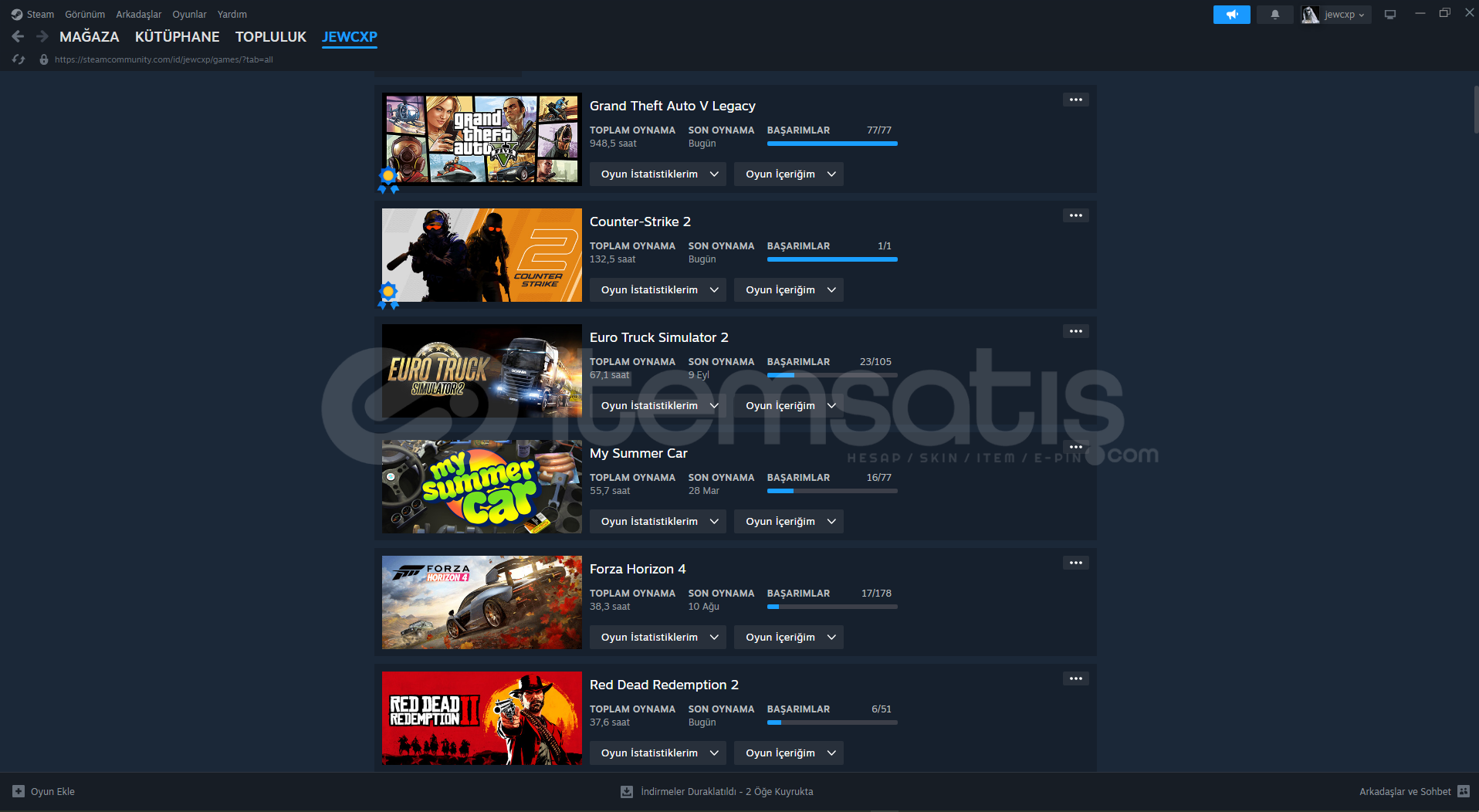Open the Counter-Strike 2 title link
The height and width of the screenshot is (812, 1479).
(x=640, y=222)
